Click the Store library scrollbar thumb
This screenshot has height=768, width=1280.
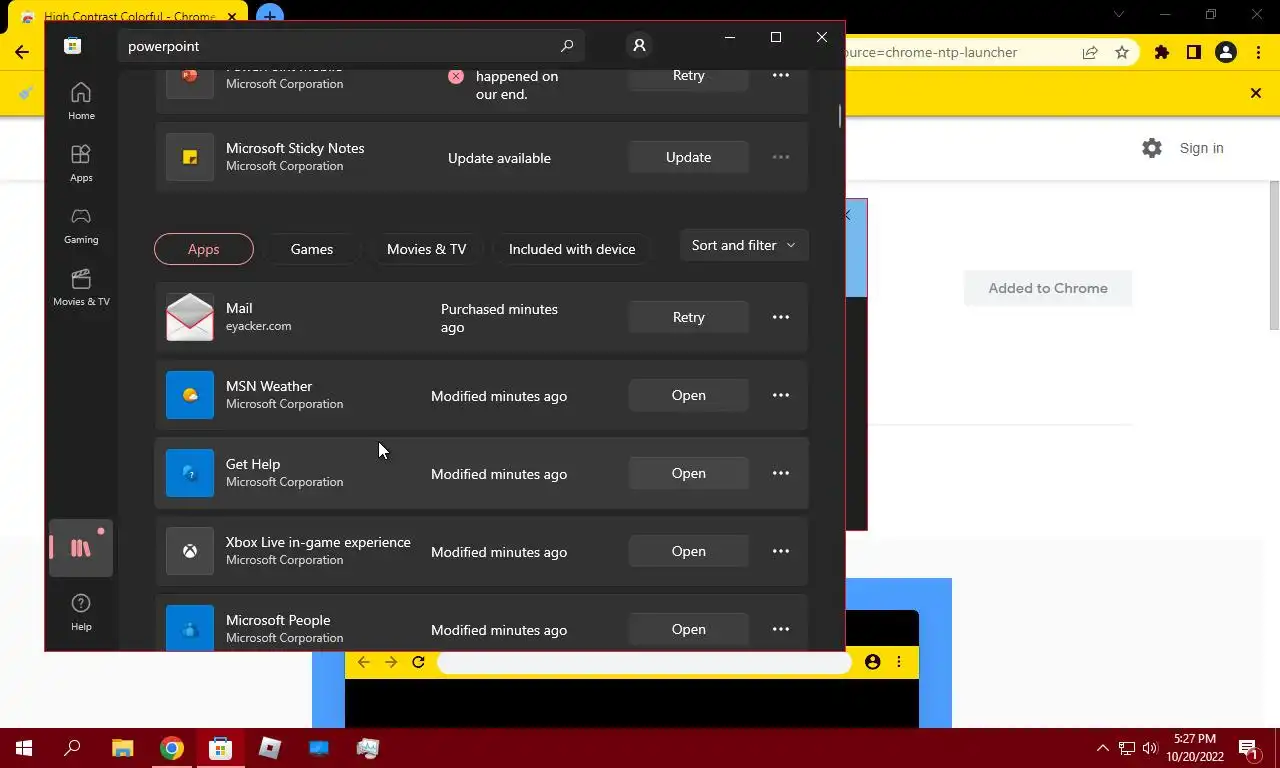tap(840, 116)
